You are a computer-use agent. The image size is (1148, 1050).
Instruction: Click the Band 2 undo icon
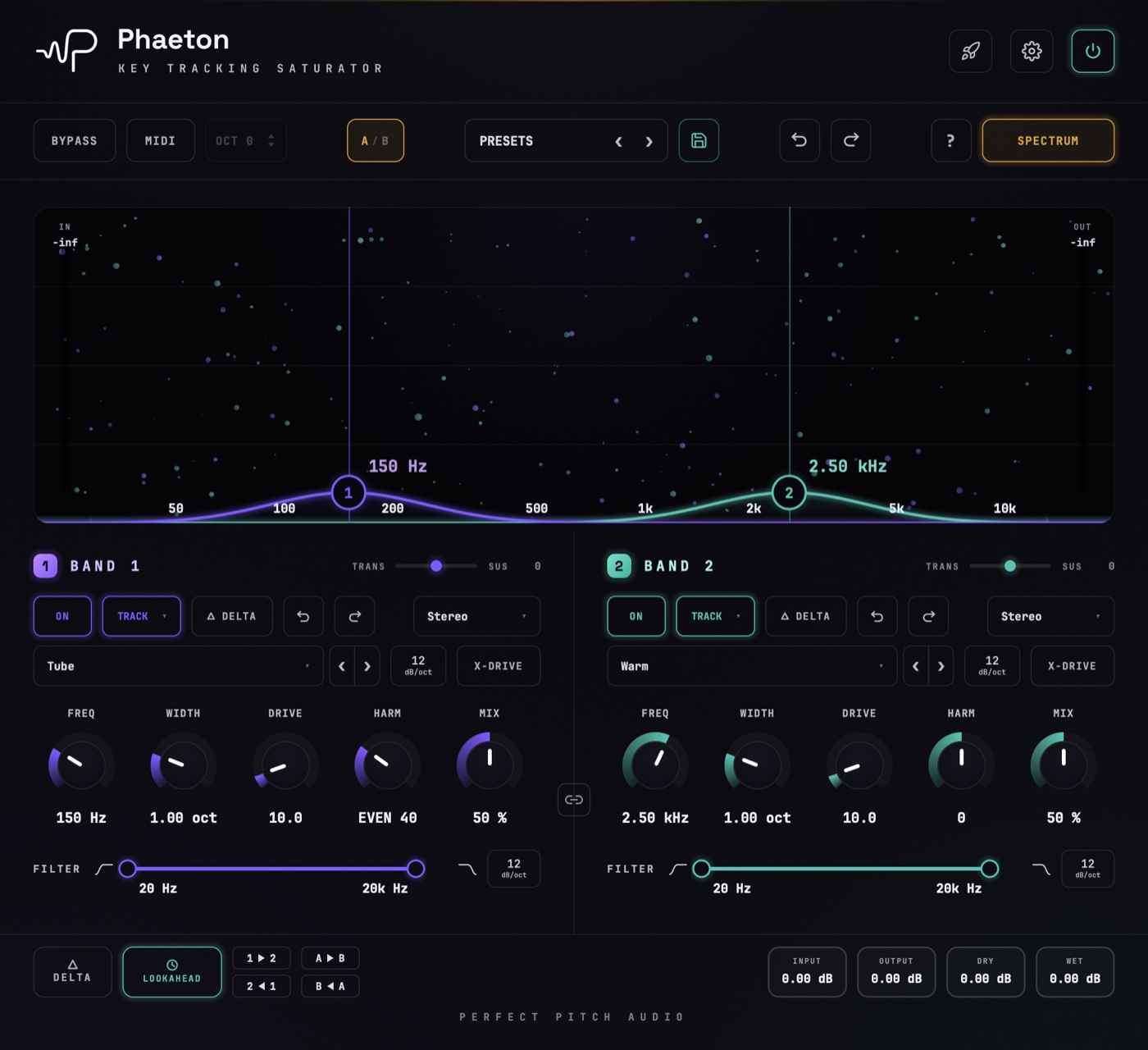877,616
